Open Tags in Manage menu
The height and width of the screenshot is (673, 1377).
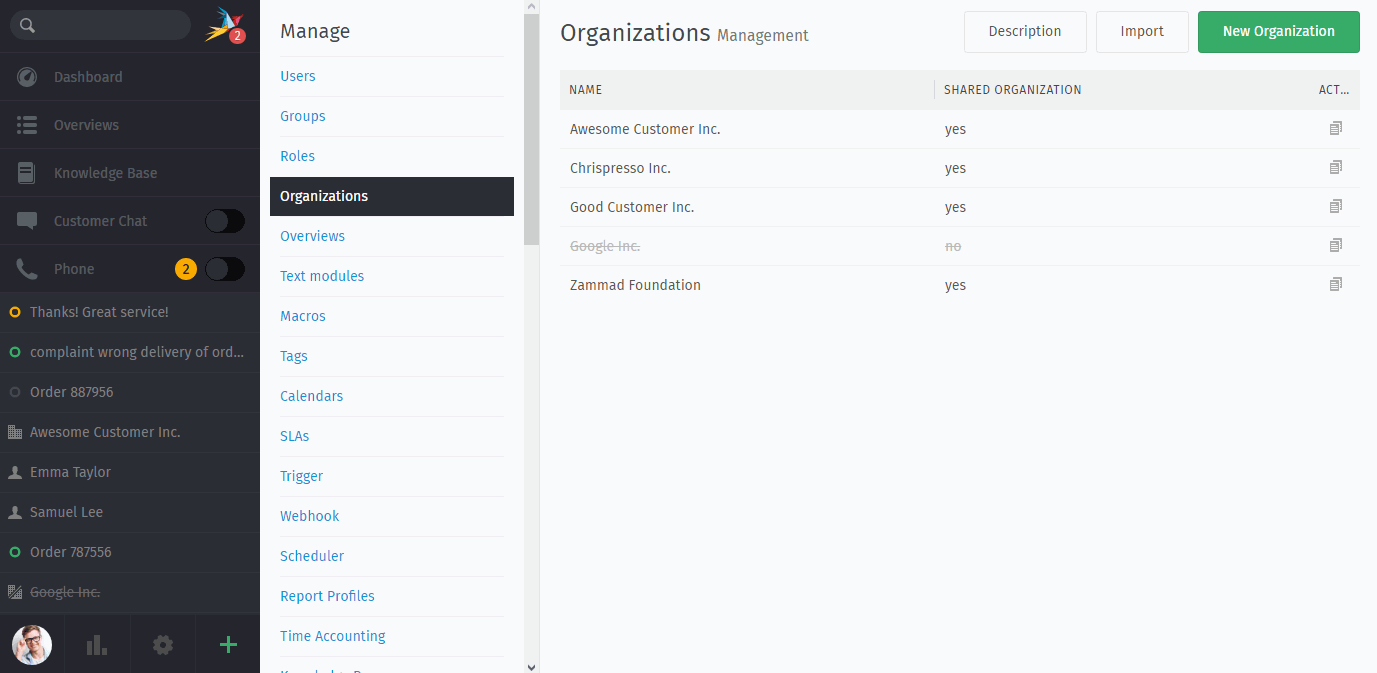(x=294, y=356)
